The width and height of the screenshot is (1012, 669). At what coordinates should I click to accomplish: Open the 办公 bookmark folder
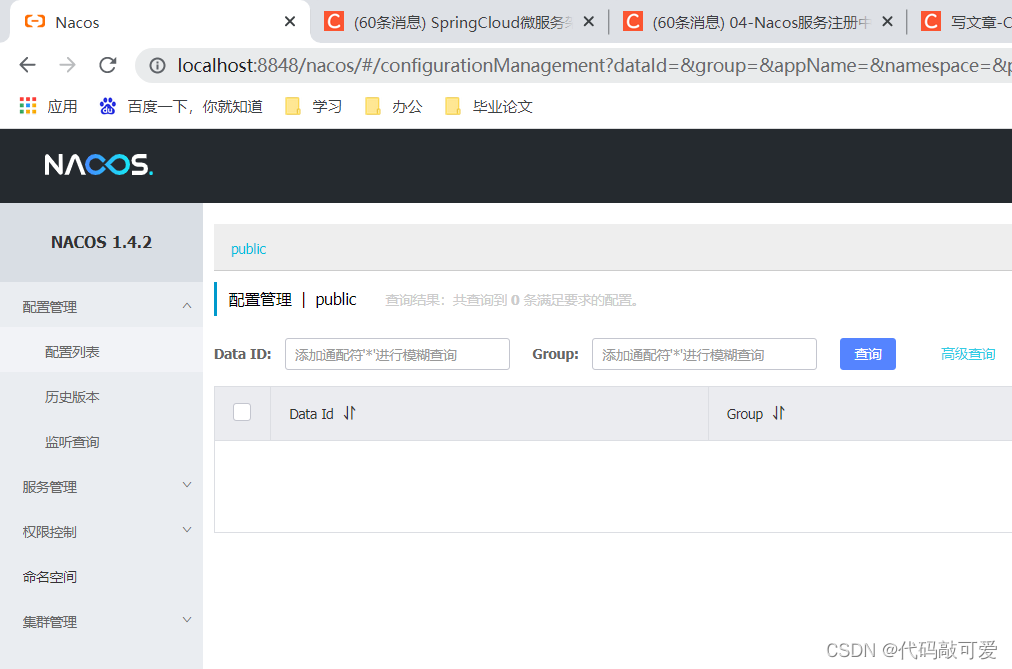tap(393, 106)
